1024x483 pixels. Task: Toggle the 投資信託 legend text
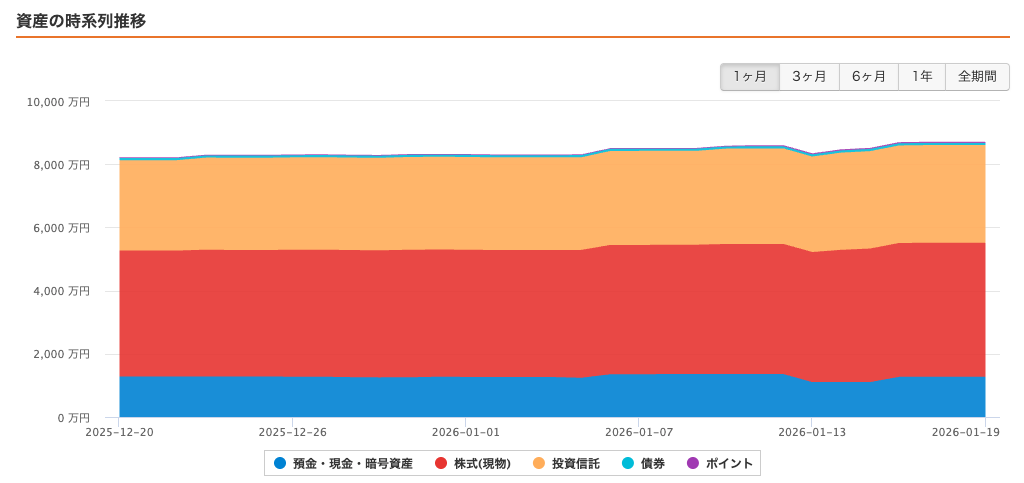coord(575,464)
